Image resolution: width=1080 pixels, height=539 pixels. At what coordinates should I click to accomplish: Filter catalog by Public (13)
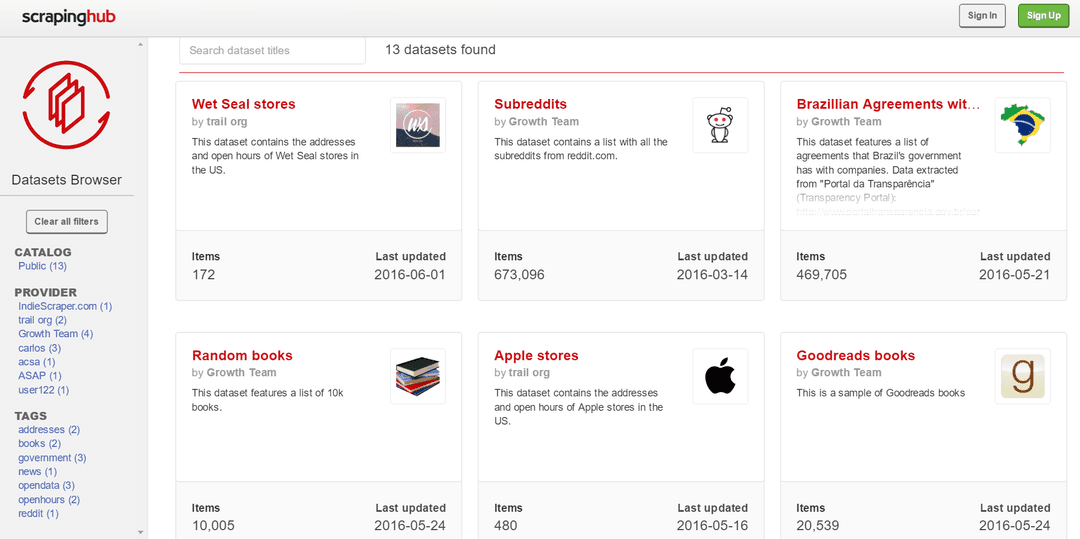click(42, 266)
